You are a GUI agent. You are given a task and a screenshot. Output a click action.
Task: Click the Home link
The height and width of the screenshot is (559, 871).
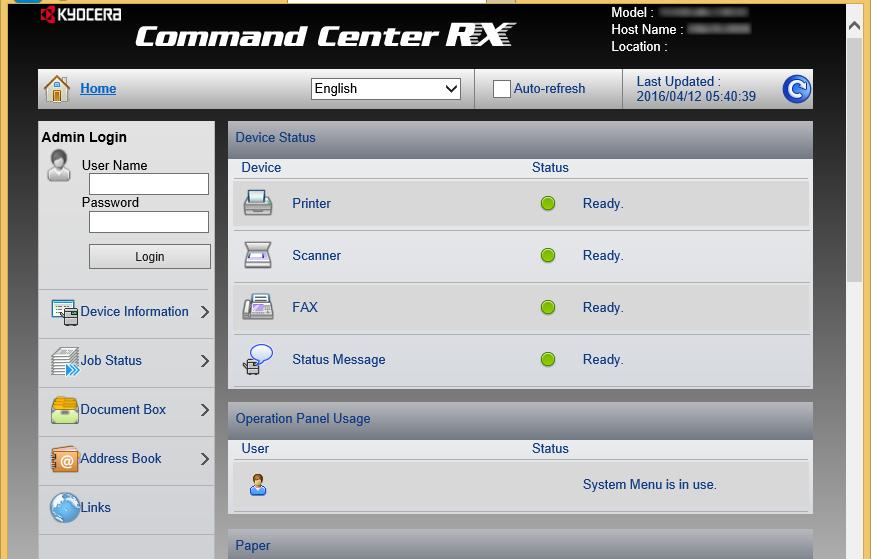point(98,88)
